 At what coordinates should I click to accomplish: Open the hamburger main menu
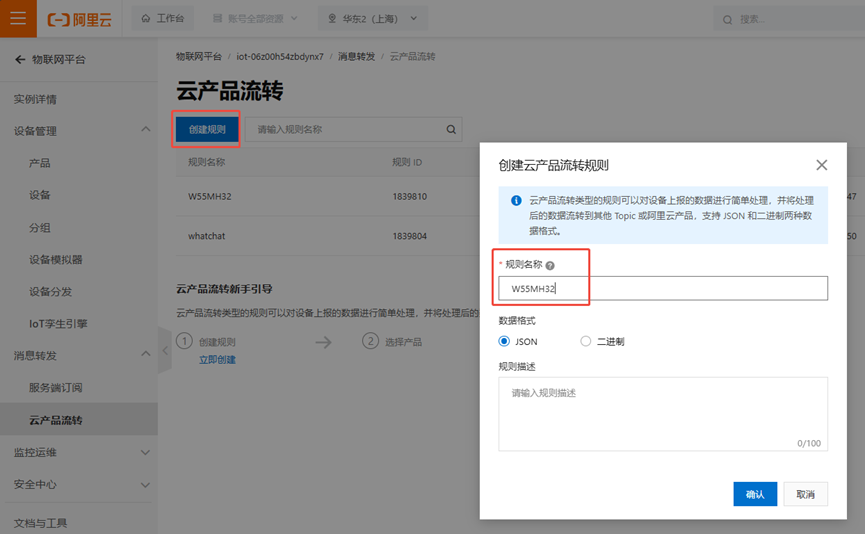18,18
